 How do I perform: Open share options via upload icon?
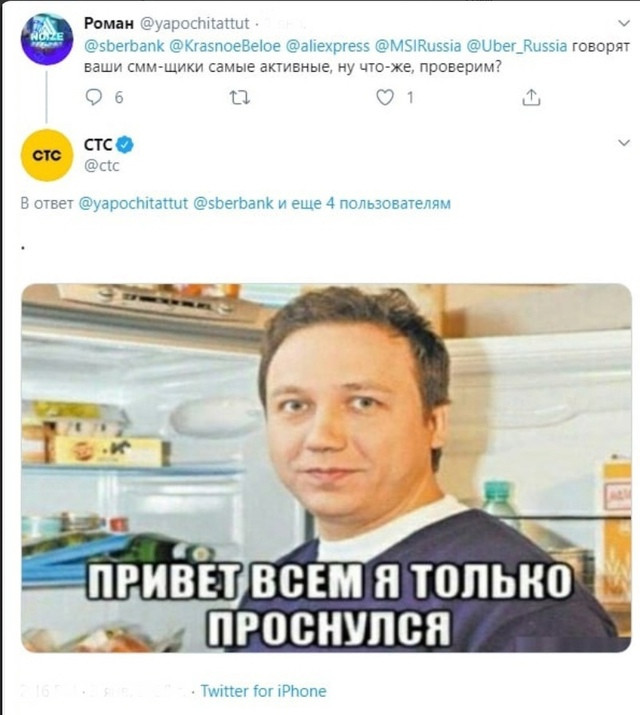point(531,97)
